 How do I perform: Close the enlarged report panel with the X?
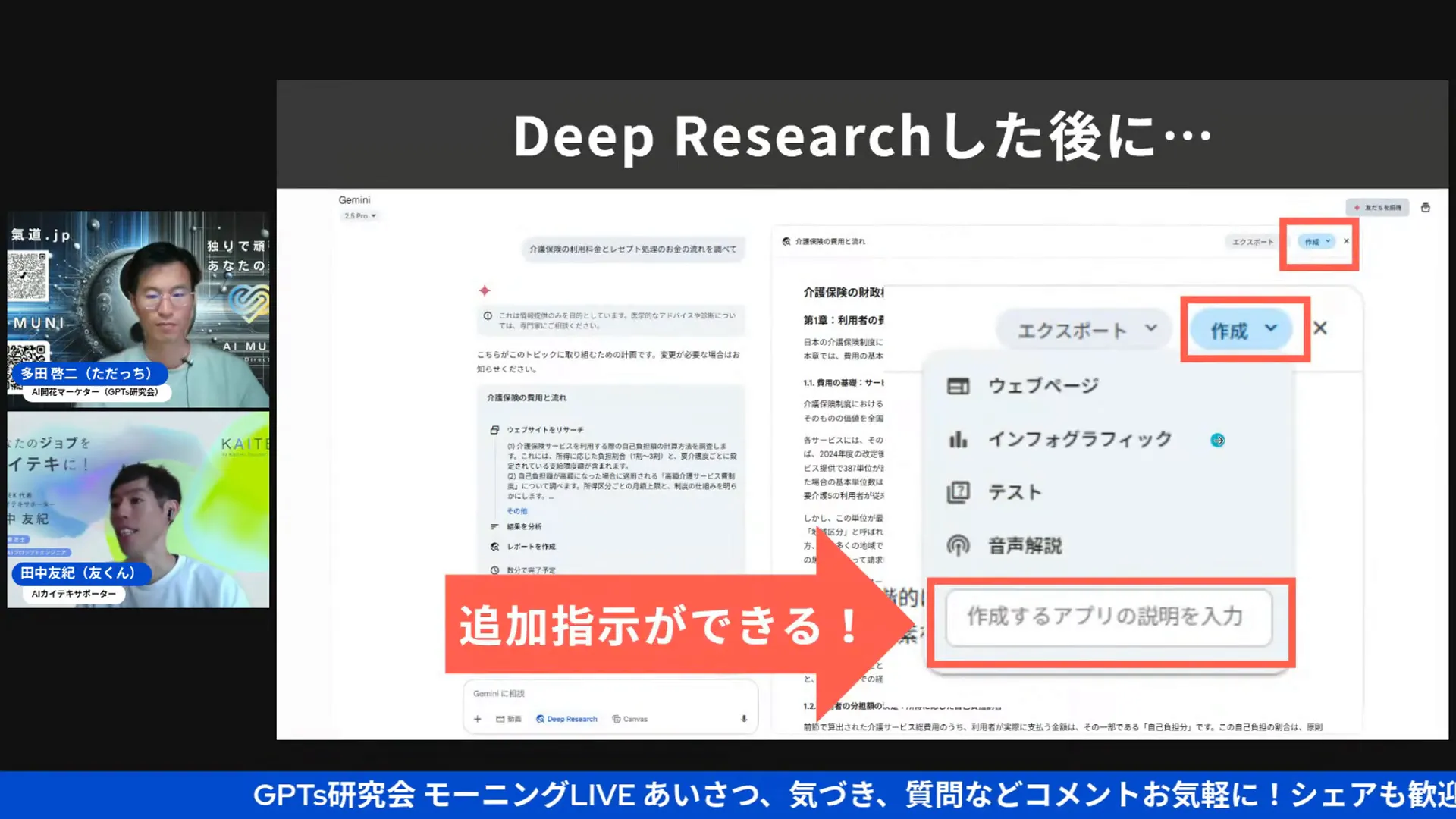pyautogui.click(x=1320, y=328)
